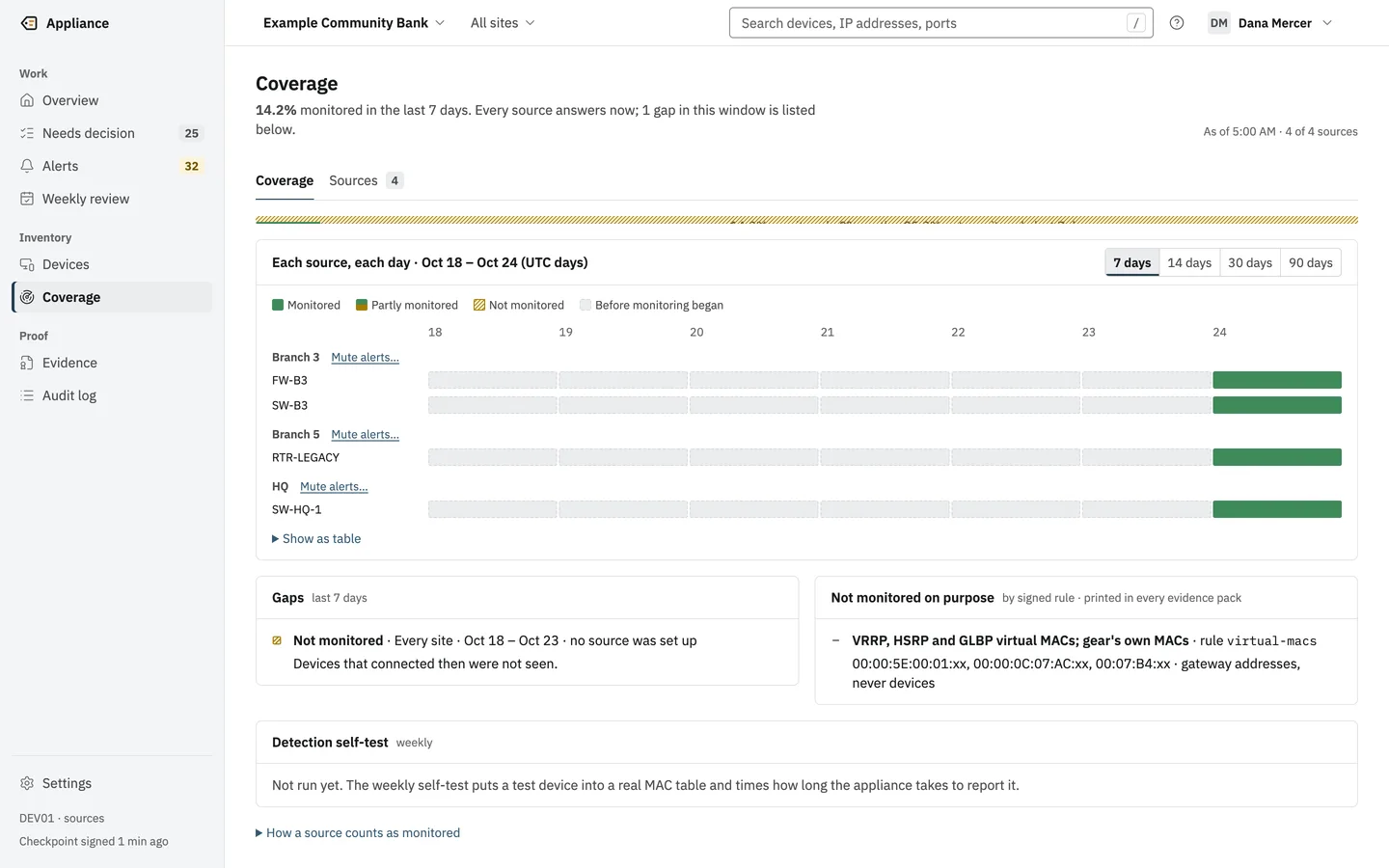Screen dimensions: 1389x868
Task: Click the Devices sidebar icon
Action: point(27,264)
